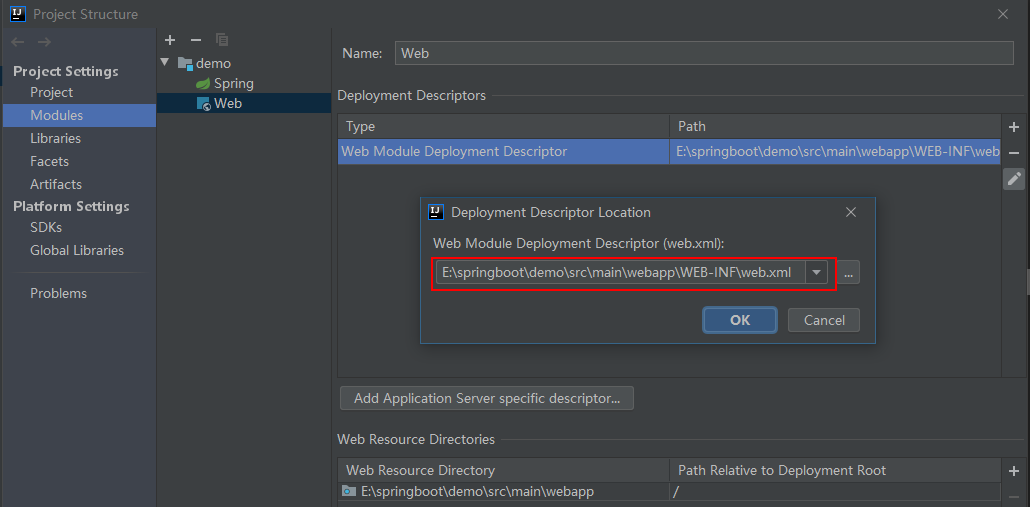The width and height of the screenshot is (1030, 507).
Task: Click the copy module icon
Action: (222, 40)
